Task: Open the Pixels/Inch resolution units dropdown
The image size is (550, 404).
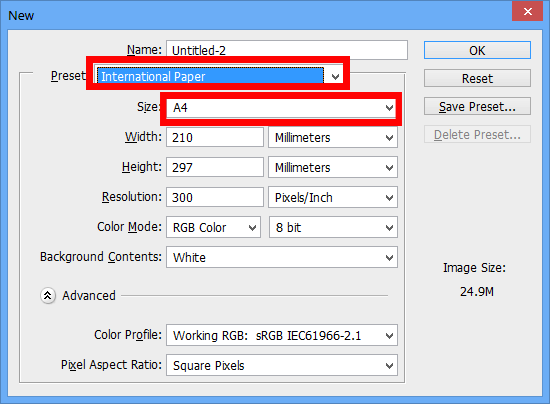Action: tap(333, 197)
